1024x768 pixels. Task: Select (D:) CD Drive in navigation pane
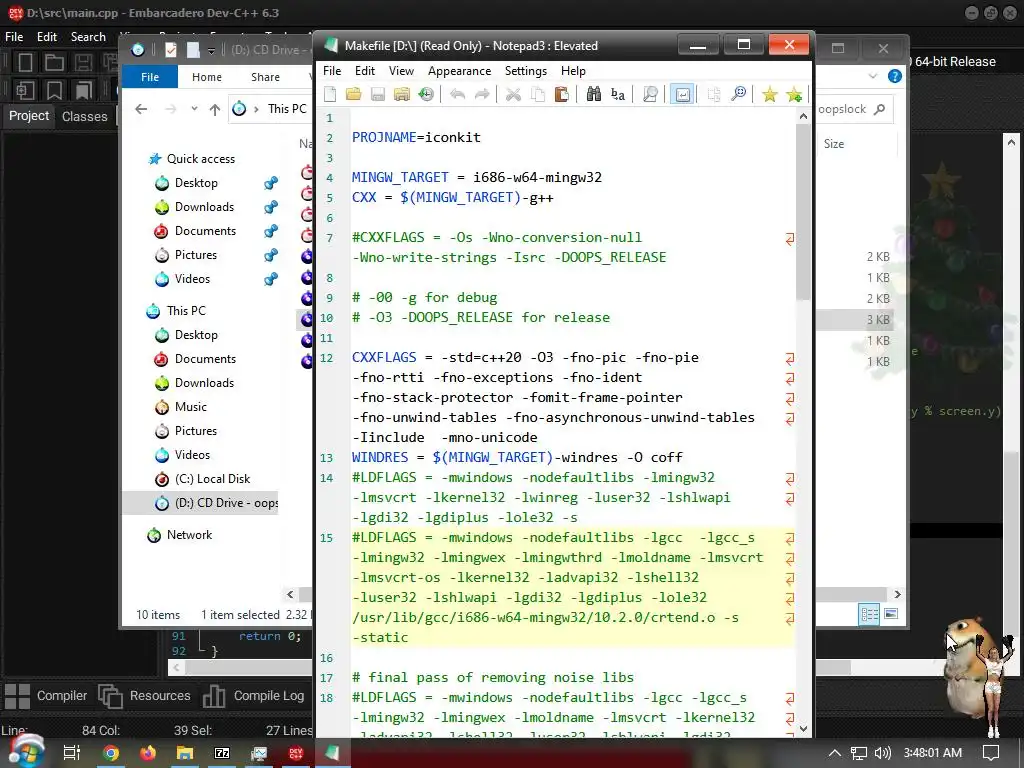pyautogui.click(x=200, y=503)
